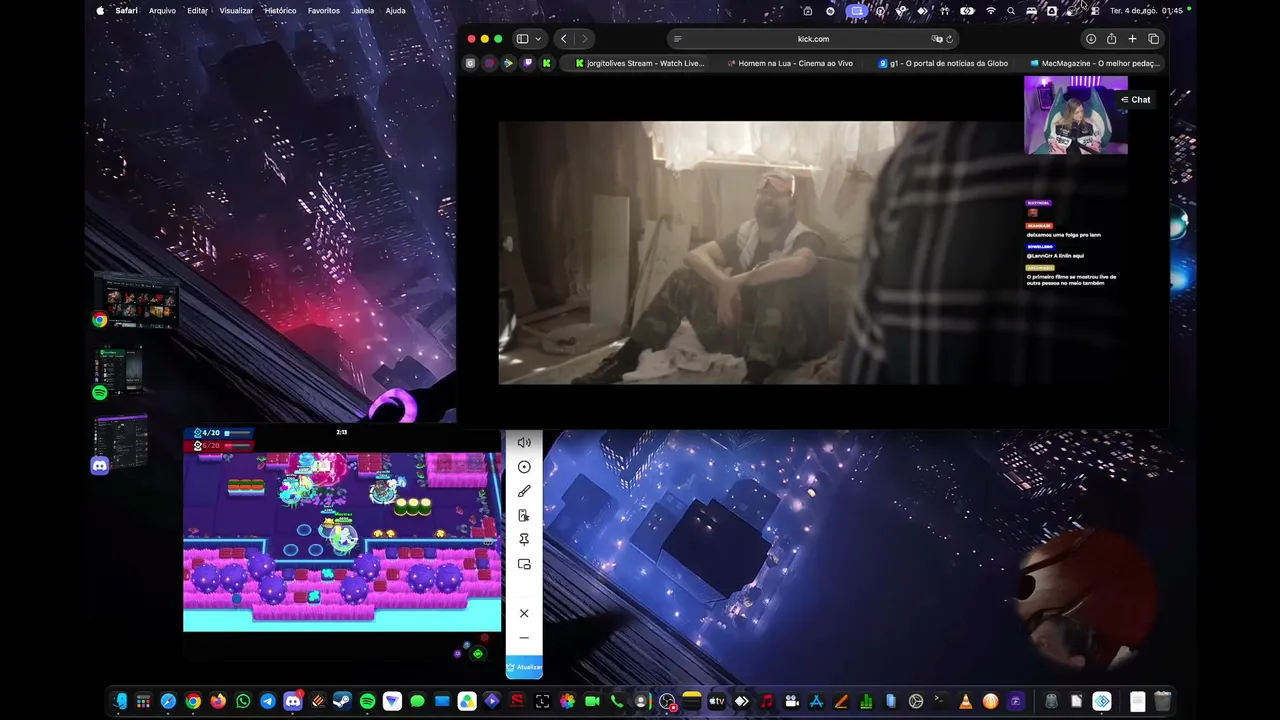Screen dimensions: 1280x720
Task: Open the Editar menu
Action: (197, 10)
